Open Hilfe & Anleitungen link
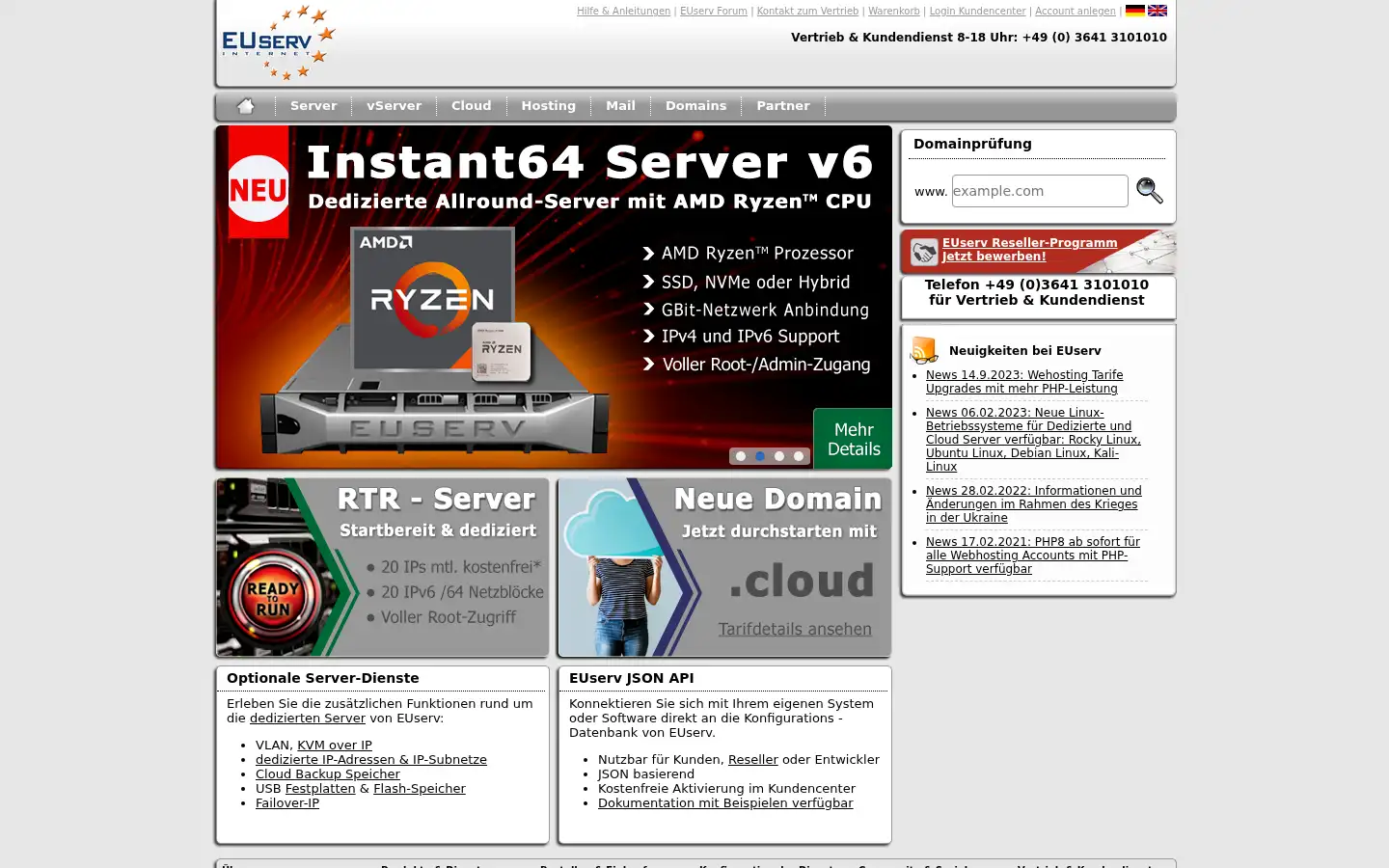Image resolution: width=1389 pixels, height=868 pixels. click(623, 12)
